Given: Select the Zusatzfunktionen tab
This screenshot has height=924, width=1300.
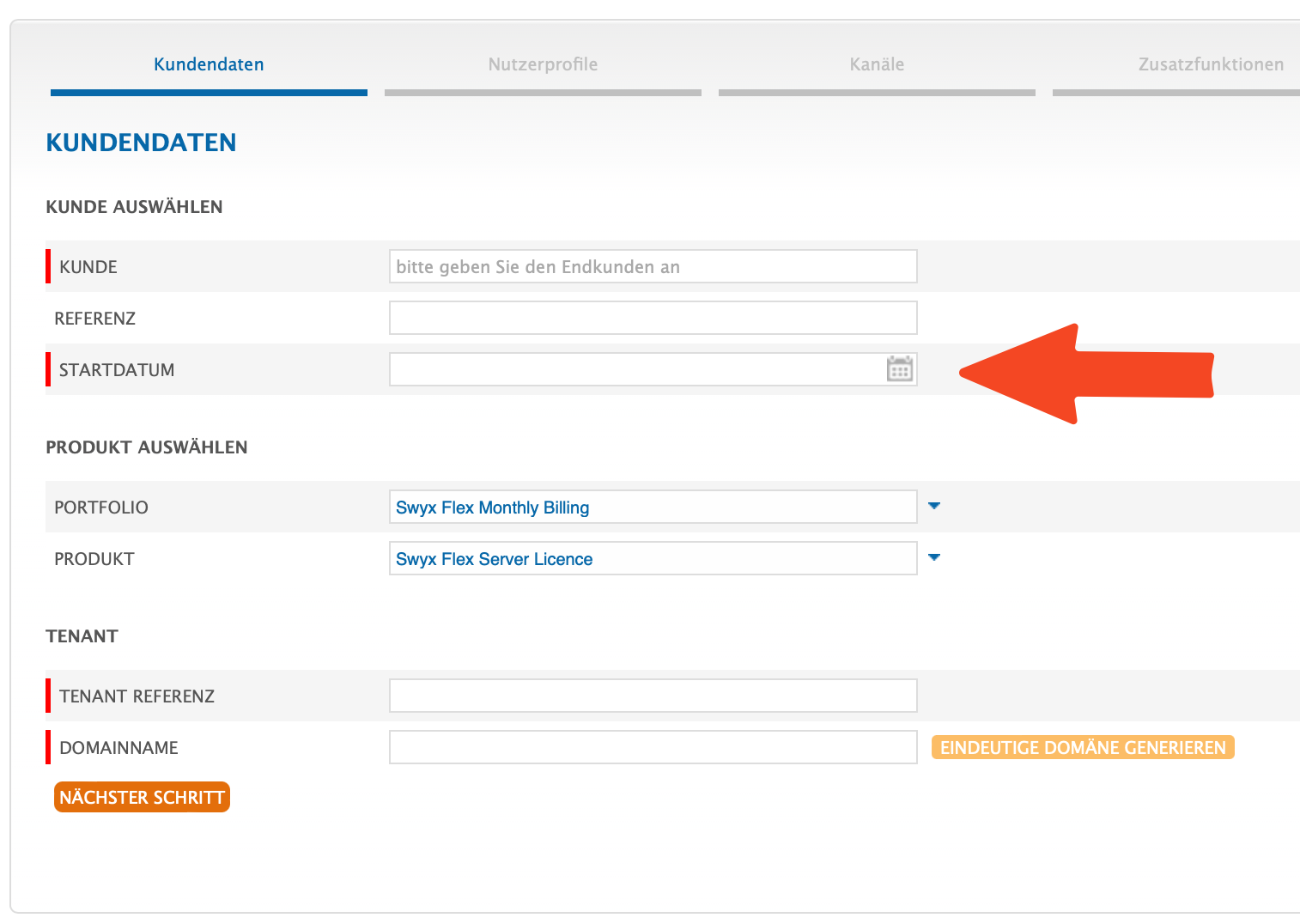Looking at the screenshot, I should pos(1210,64).
